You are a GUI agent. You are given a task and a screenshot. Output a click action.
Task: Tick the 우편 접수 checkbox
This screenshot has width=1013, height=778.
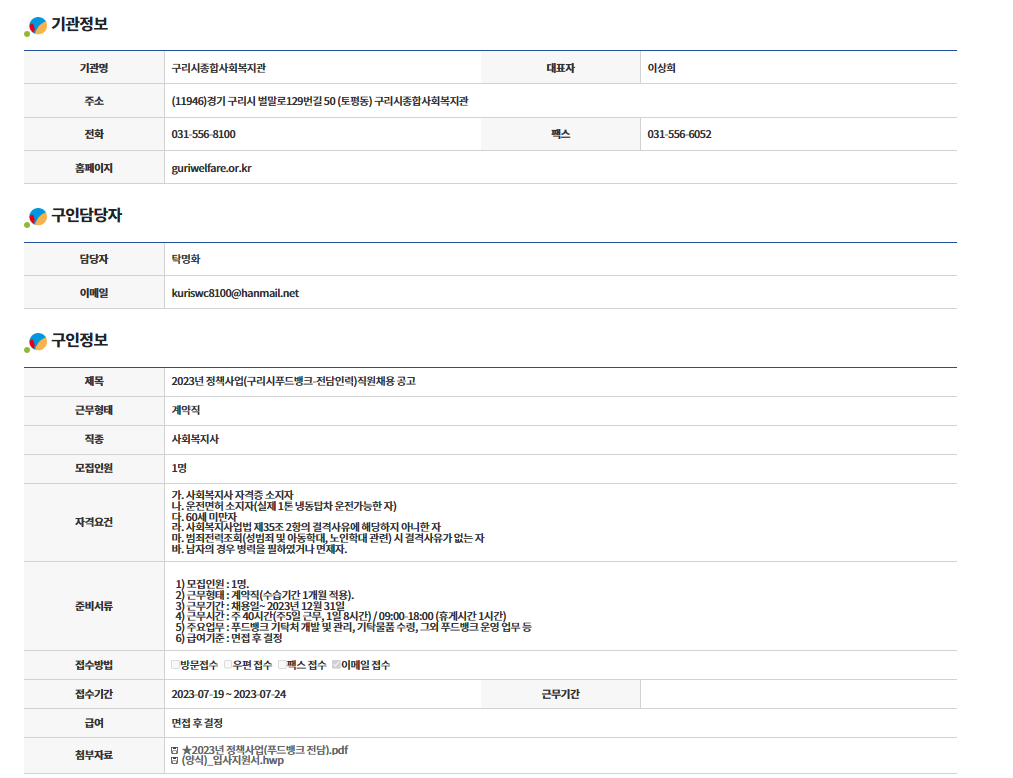229,665
